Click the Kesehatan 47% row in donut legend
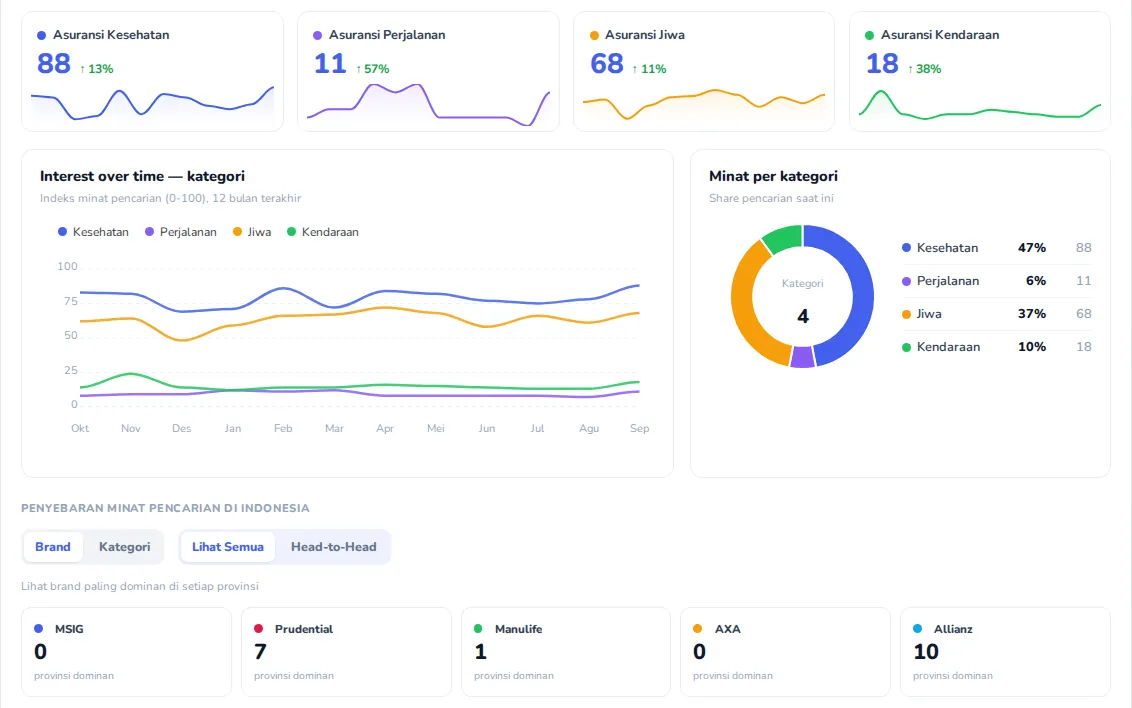This screenshot has height=708, width=1132. (996, 248)
